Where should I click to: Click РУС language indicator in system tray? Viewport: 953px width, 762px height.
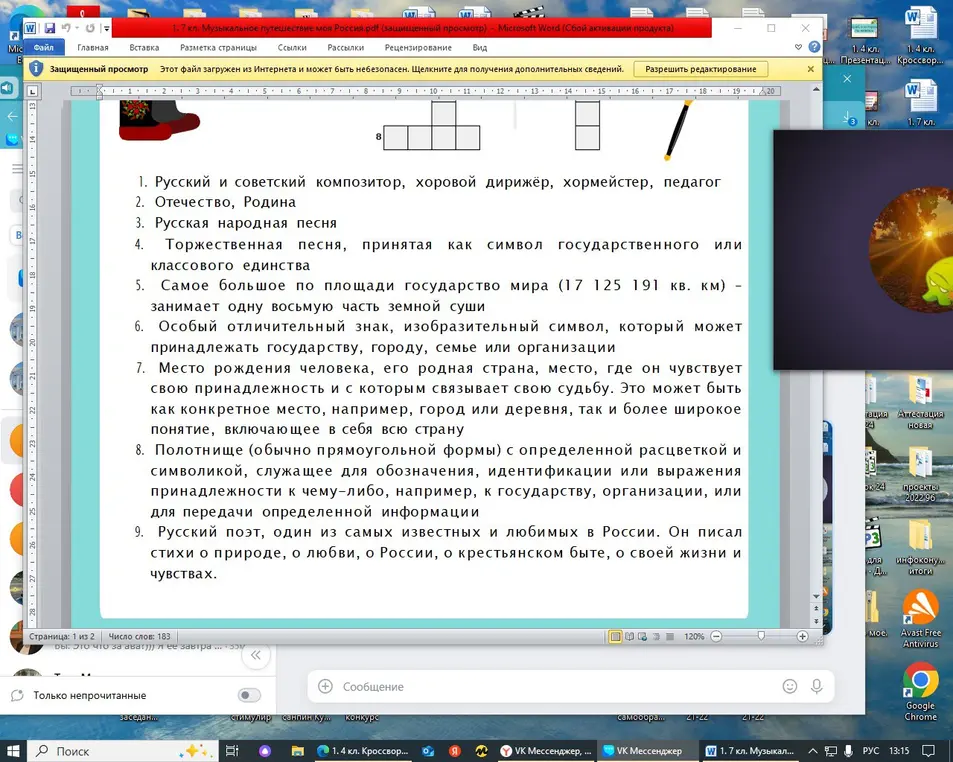click(871, 751)
